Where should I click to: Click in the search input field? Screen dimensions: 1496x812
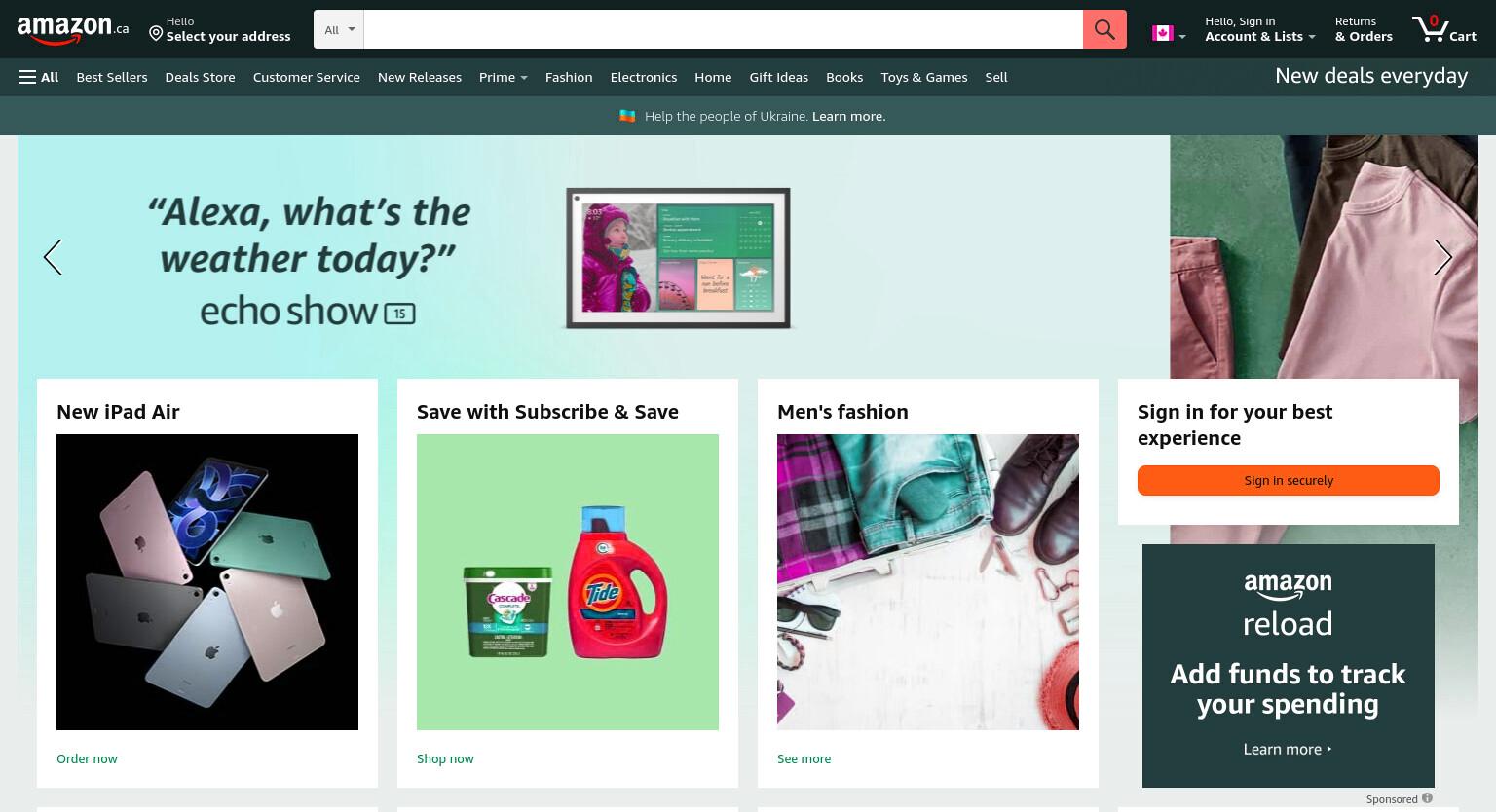[x=723, y=29]
